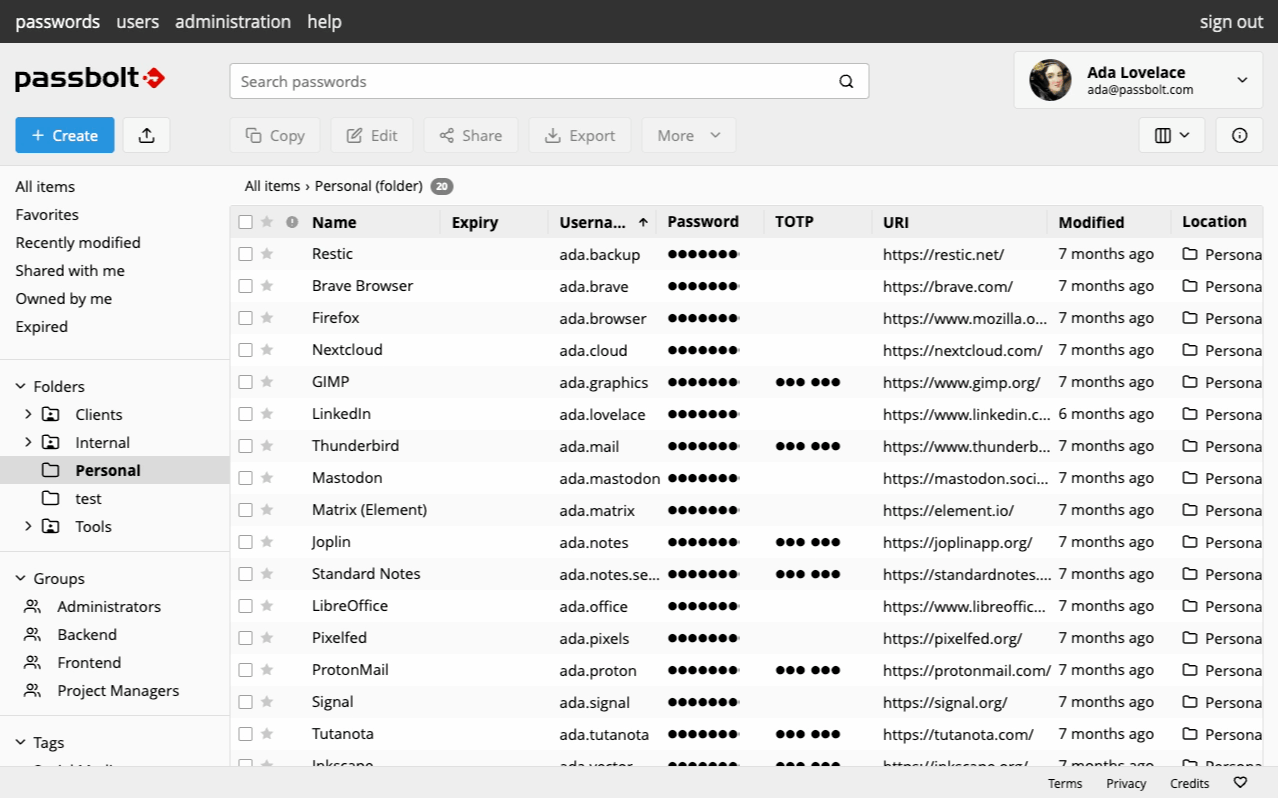This screenshot has height=798, width=1278.
Task: Check the Nextcloud row checkbox
Action: (246, 350)
